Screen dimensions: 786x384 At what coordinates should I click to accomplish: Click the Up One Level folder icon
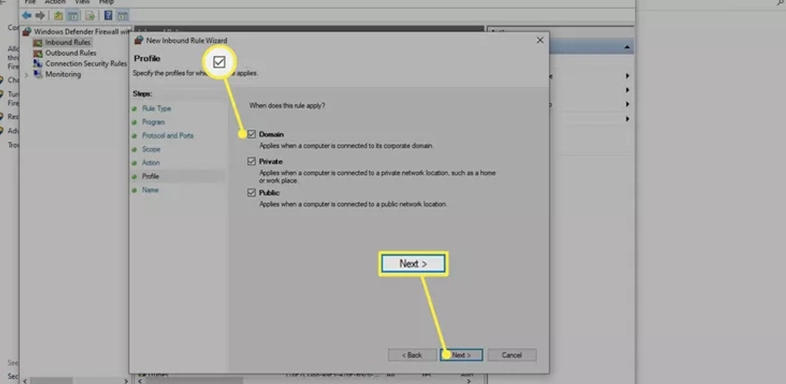(59, 16)
